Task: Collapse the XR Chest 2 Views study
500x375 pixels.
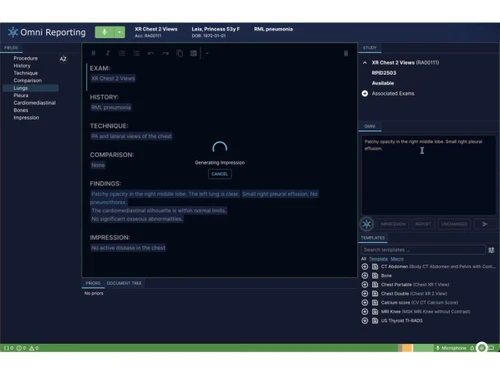Action: [365, 63]
